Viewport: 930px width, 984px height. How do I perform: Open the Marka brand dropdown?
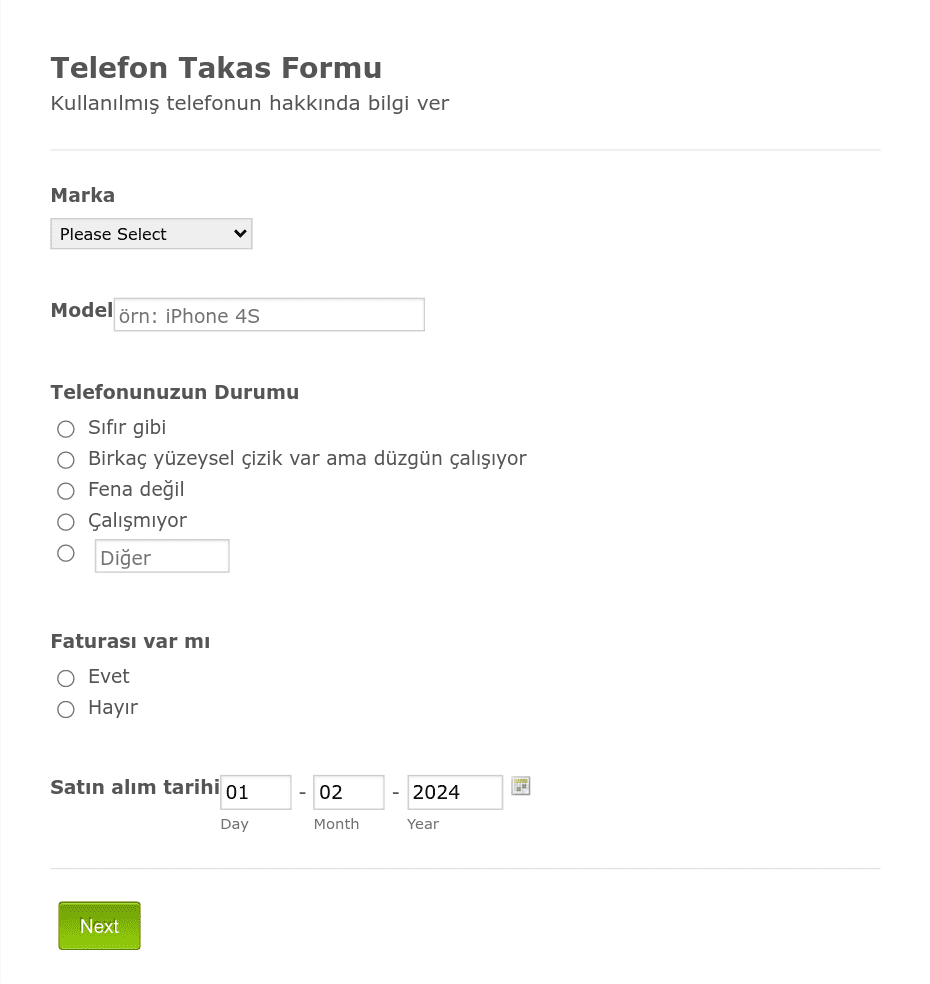pos(151,233)
